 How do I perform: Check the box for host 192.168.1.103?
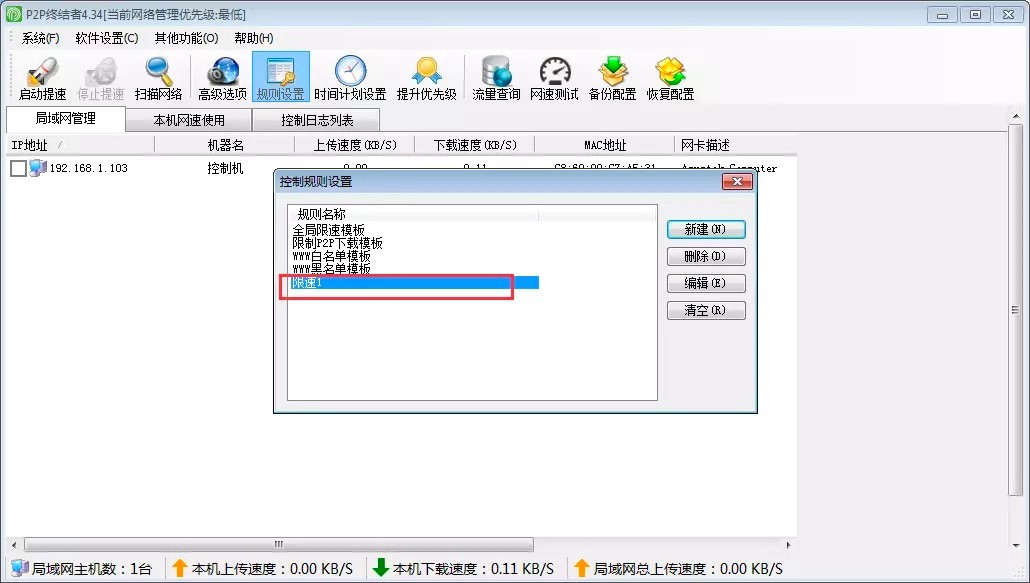click(x=17, y=168)
